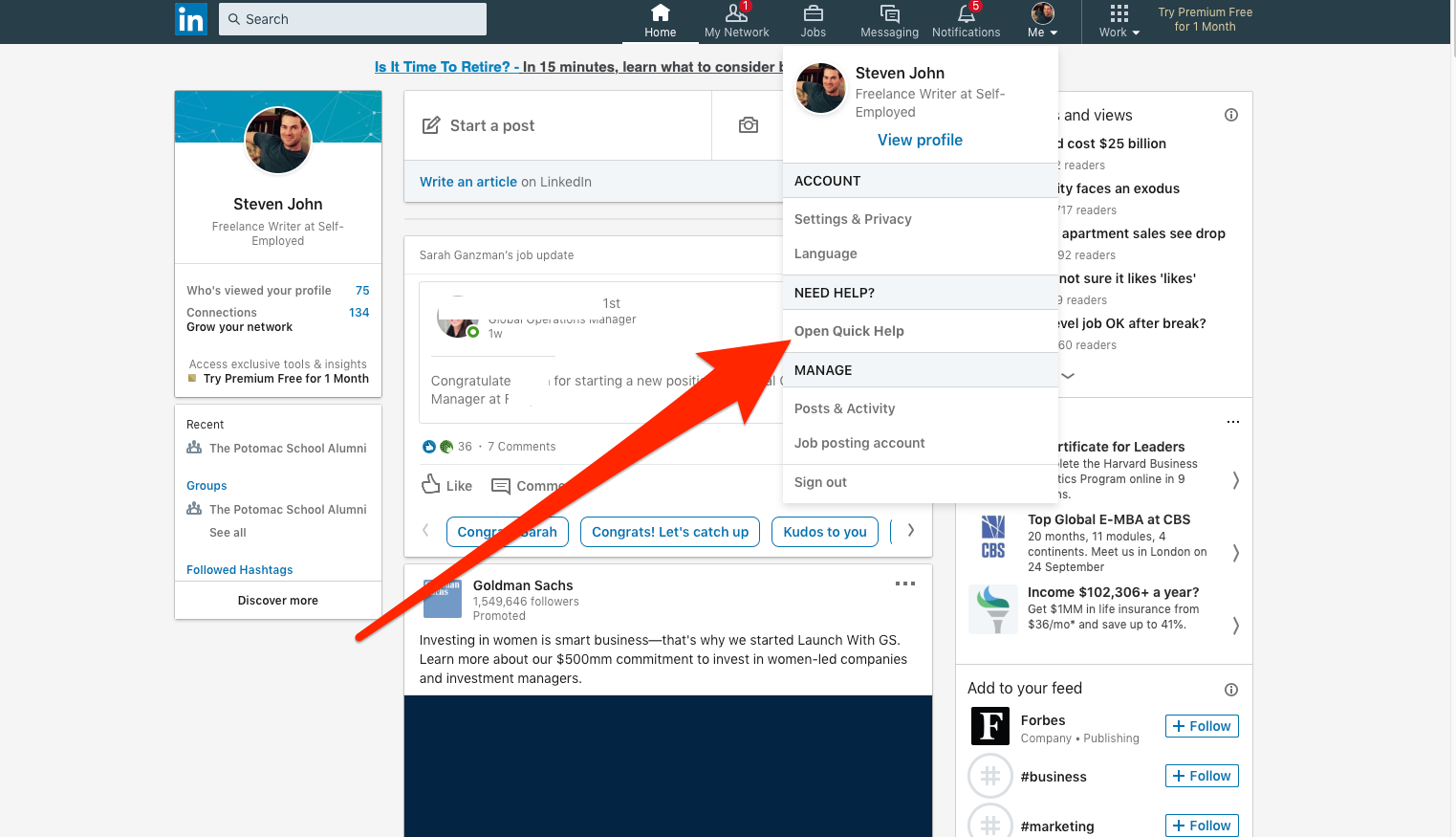The image size is (1456, 837).
Task: Show more reply suggestions with the right arrow
Action: pos(909,529)
